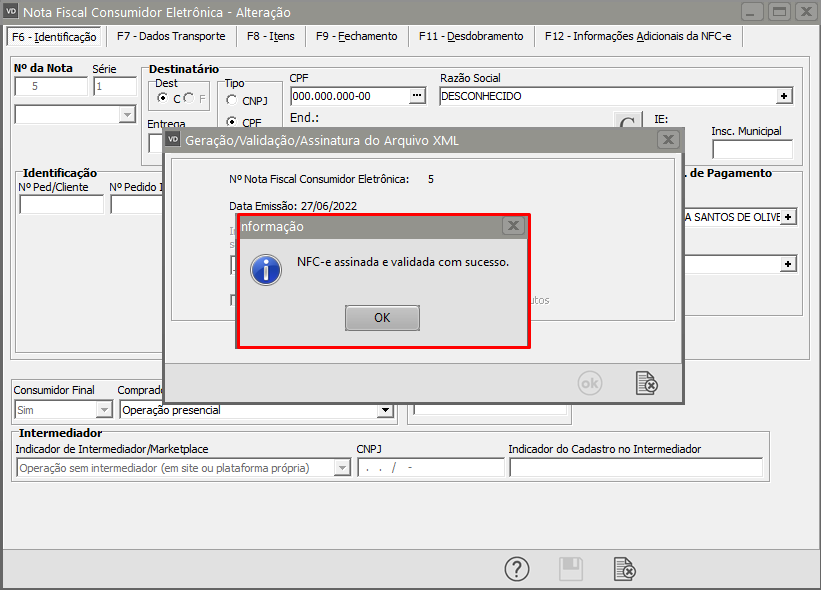Open F12 - Informações Adicionais da NFC-e tab
This screenshot has width=821, height=590.
[x=638, y=36]
